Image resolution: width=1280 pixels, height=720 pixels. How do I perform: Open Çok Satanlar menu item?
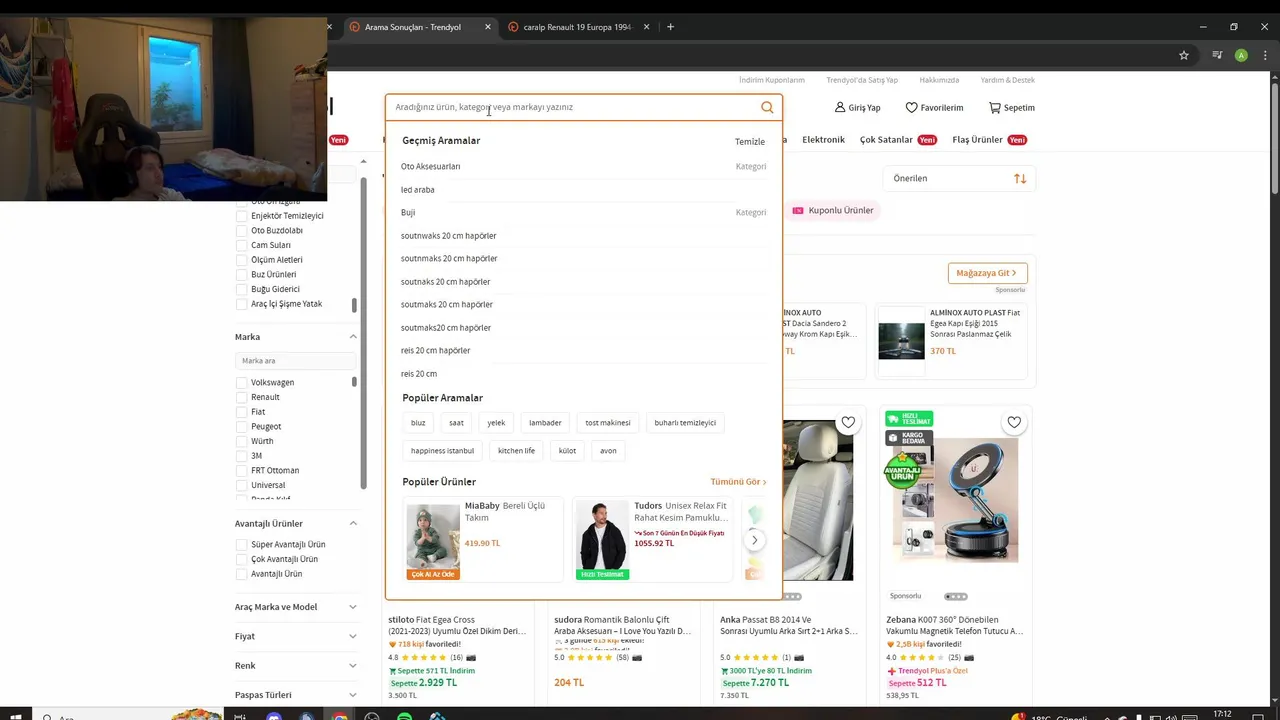coord(886,140)
